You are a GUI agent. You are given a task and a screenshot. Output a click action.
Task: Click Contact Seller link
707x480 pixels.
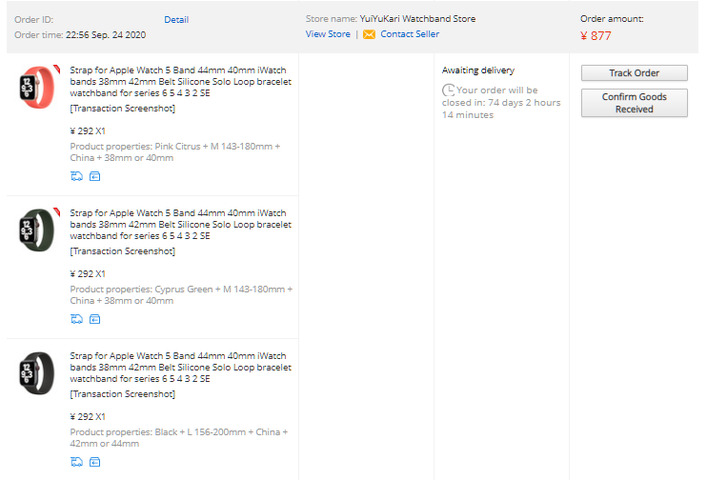[x=409, y=34]
